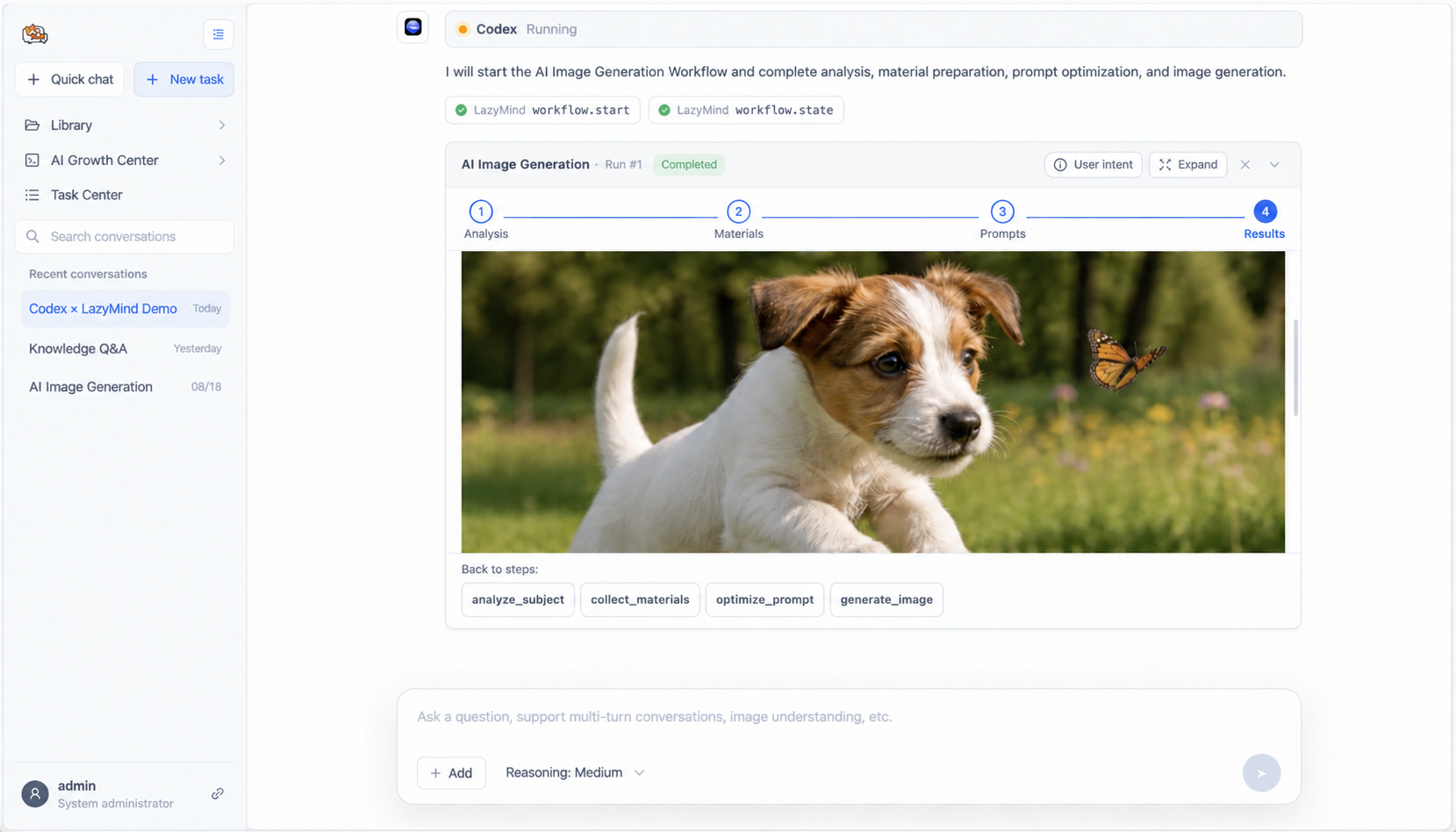Click the admin user avatar
Image resolution: width=1456 pixels, height=832 pixels.
point(35,794)
